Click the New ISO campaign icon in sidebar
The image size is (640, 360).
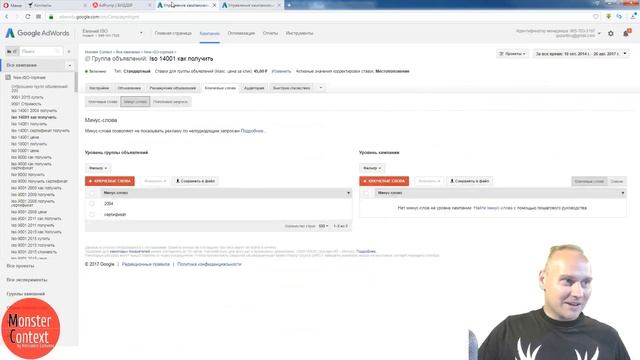(x=8, y=77)
